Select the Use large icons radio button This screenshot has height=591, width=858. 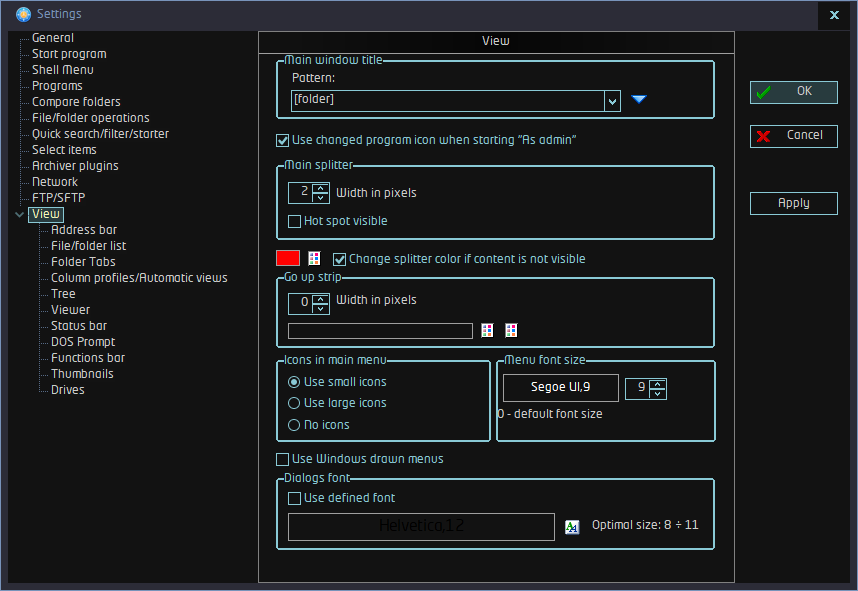tap(294, 403)
